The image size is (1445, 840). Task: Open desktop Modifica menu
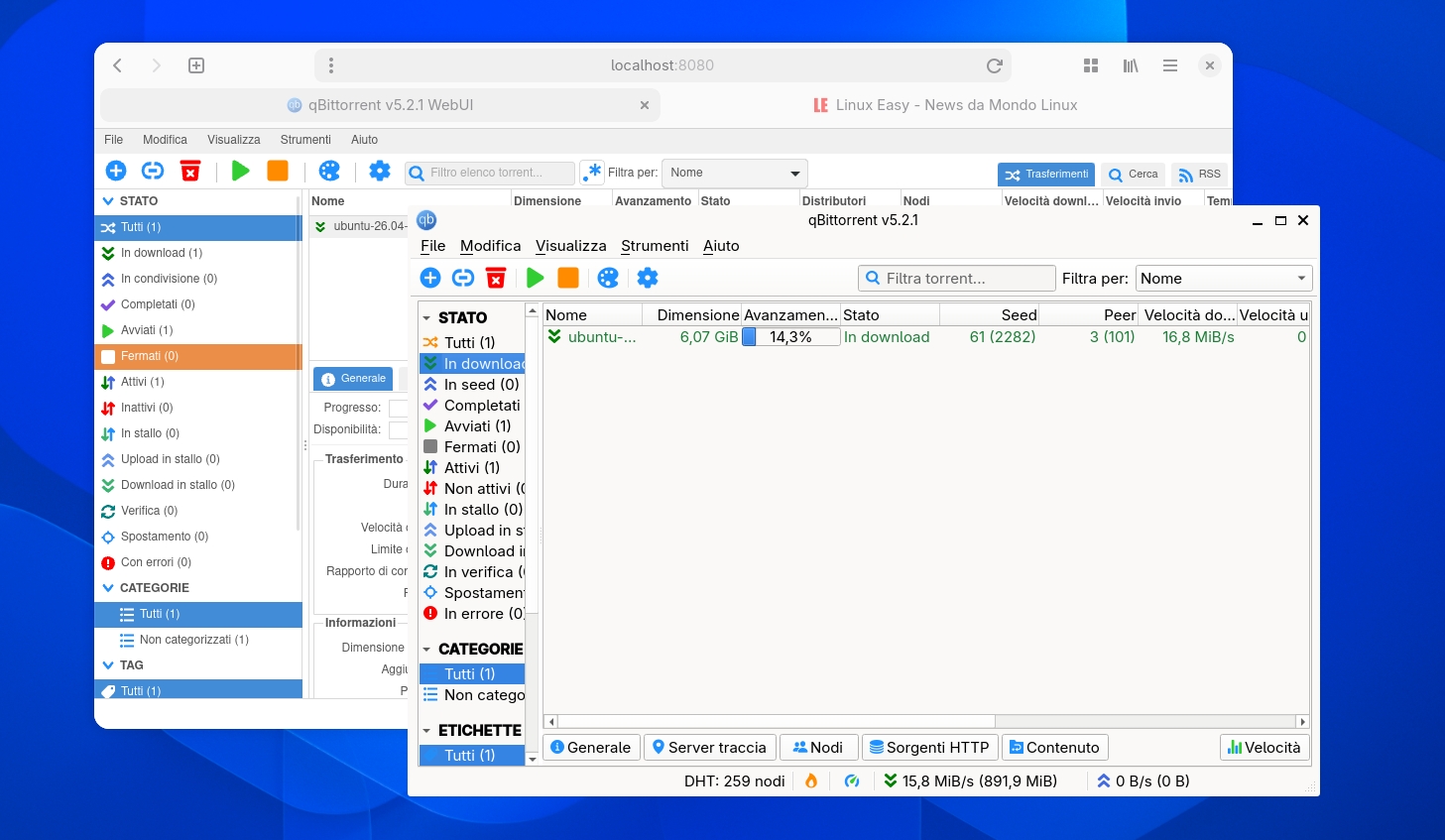[x=490, y=246]
